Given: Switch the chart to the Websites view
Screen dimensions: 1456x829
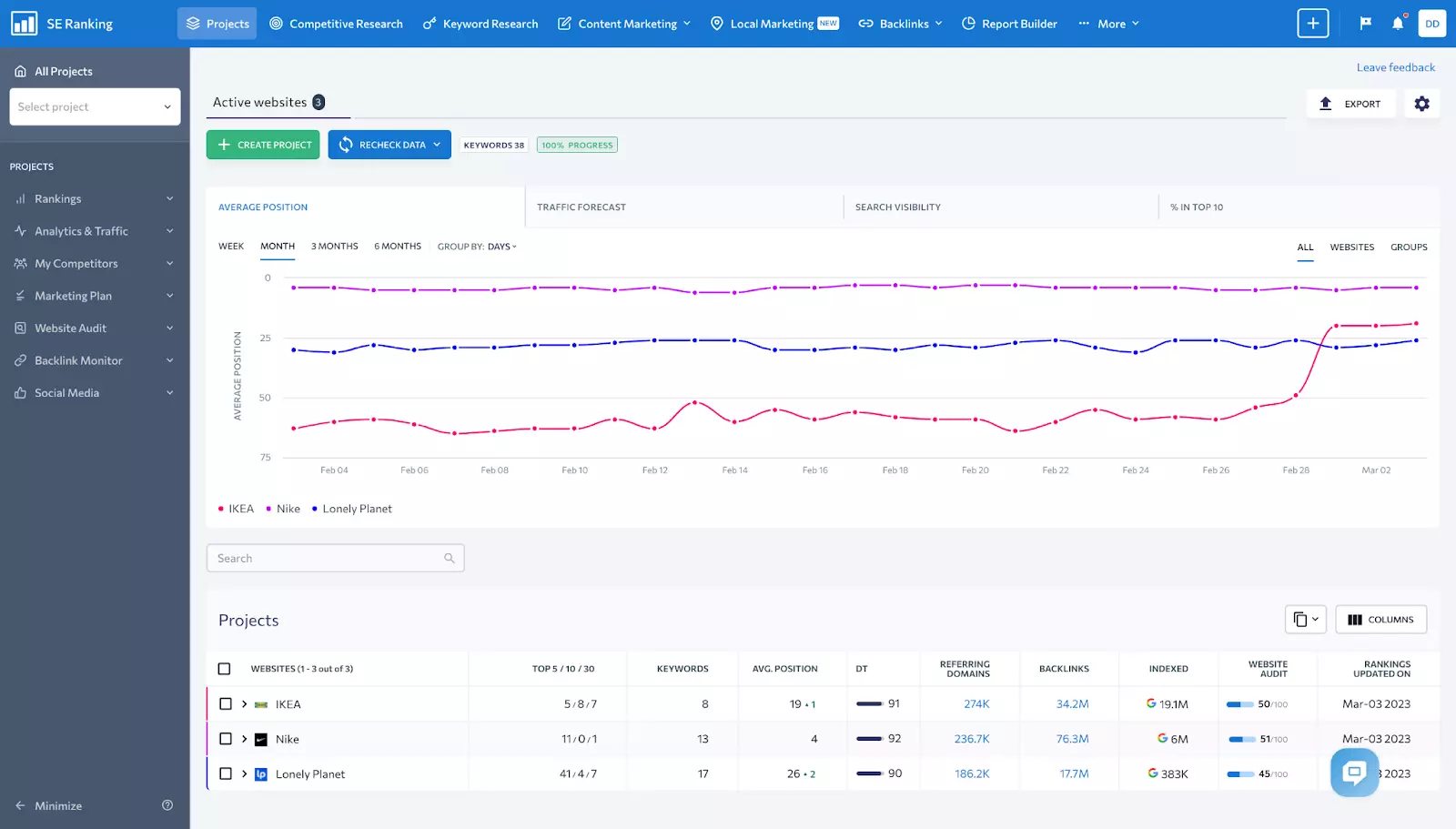Looking at the screenshot, I should (x=1352, y=248).
